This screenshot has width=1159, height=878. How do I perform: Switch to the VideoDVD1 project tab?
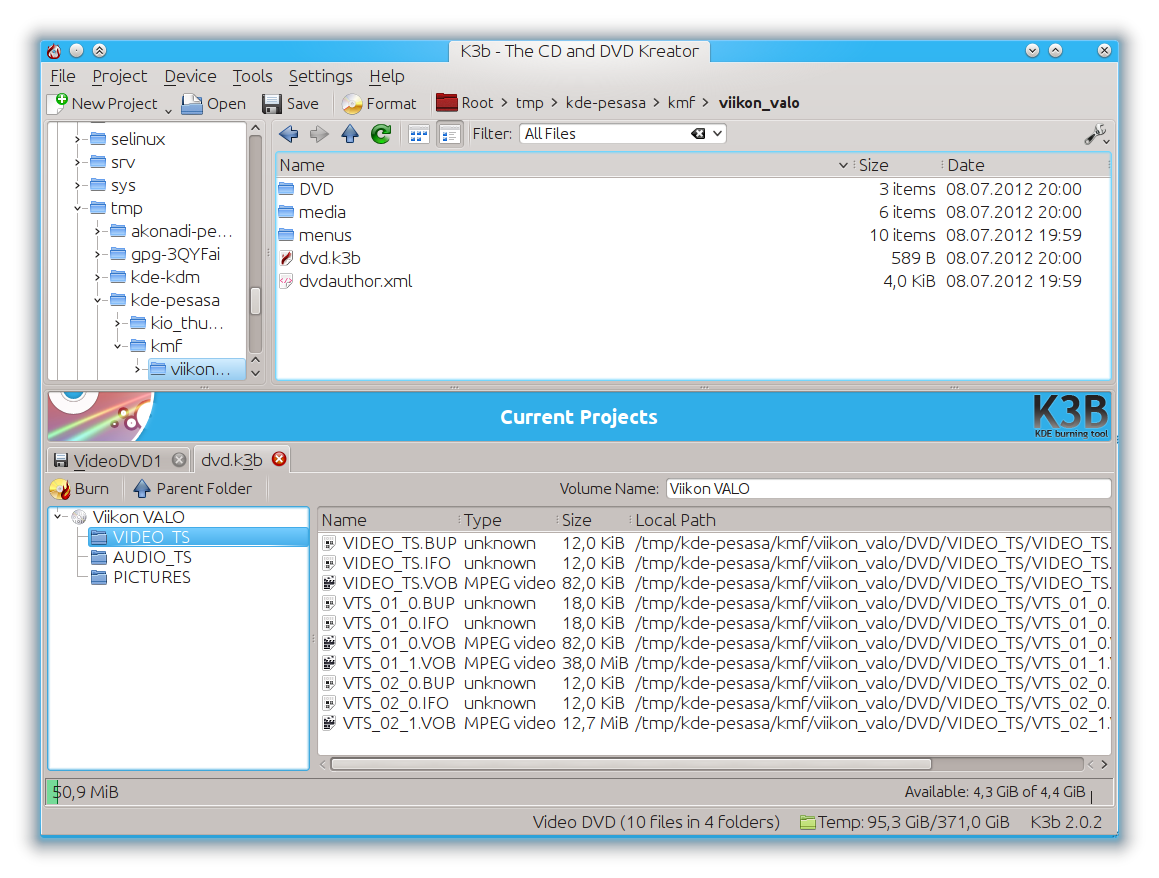(117, 460)
